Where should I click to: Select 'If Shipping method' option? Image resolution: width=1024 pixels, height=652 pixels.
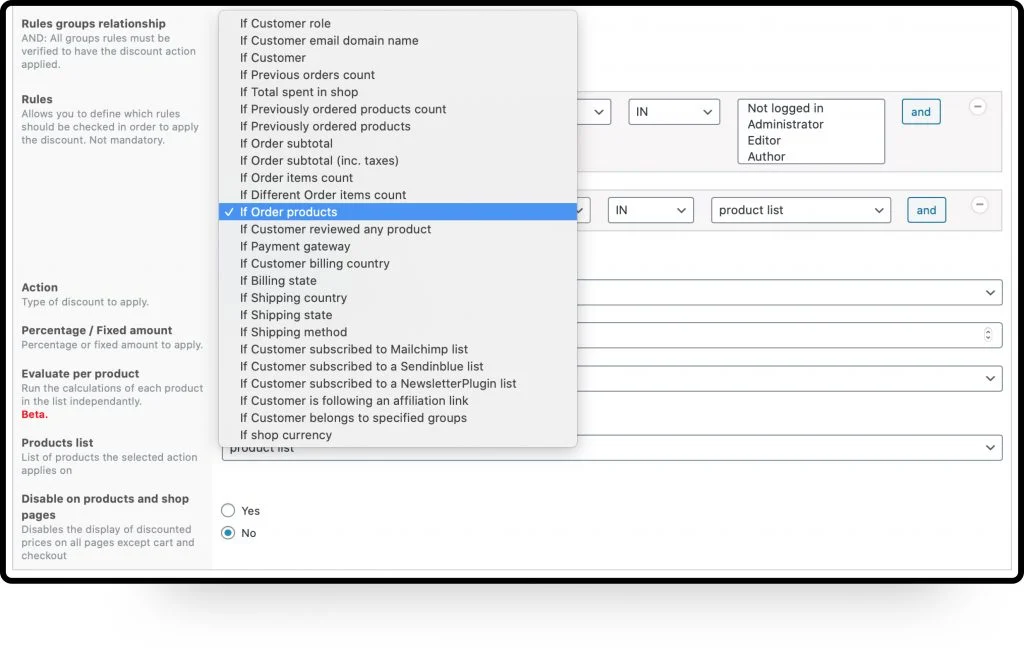[x=293, y=332]
